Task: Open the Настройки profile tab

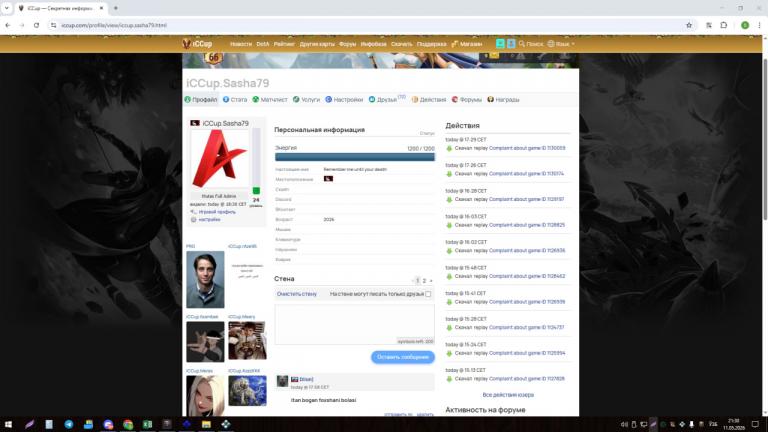Action: coord(344,99)
